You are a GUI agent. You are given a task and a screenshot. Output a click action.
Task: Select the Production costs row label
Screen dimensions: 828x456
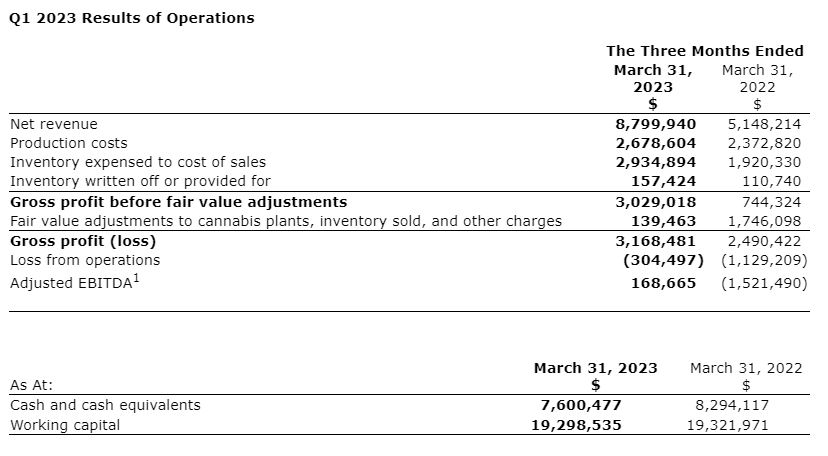click(x=69, y=143)
